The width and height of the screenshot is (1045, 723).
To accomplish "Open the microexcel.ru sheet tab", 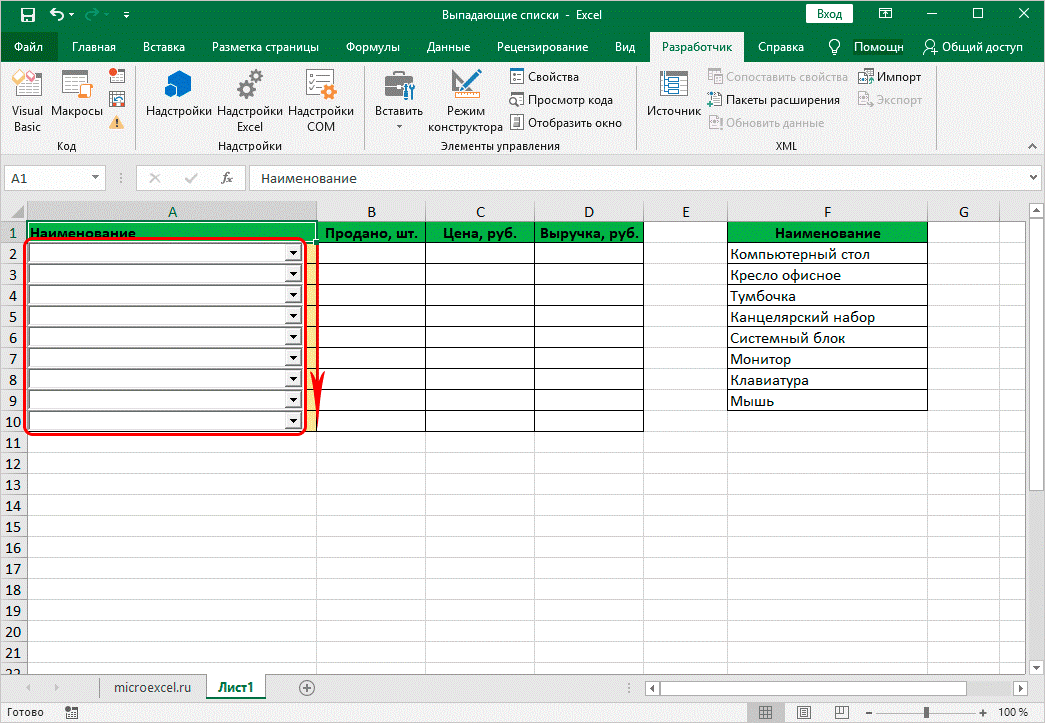I will click(152, 688).
